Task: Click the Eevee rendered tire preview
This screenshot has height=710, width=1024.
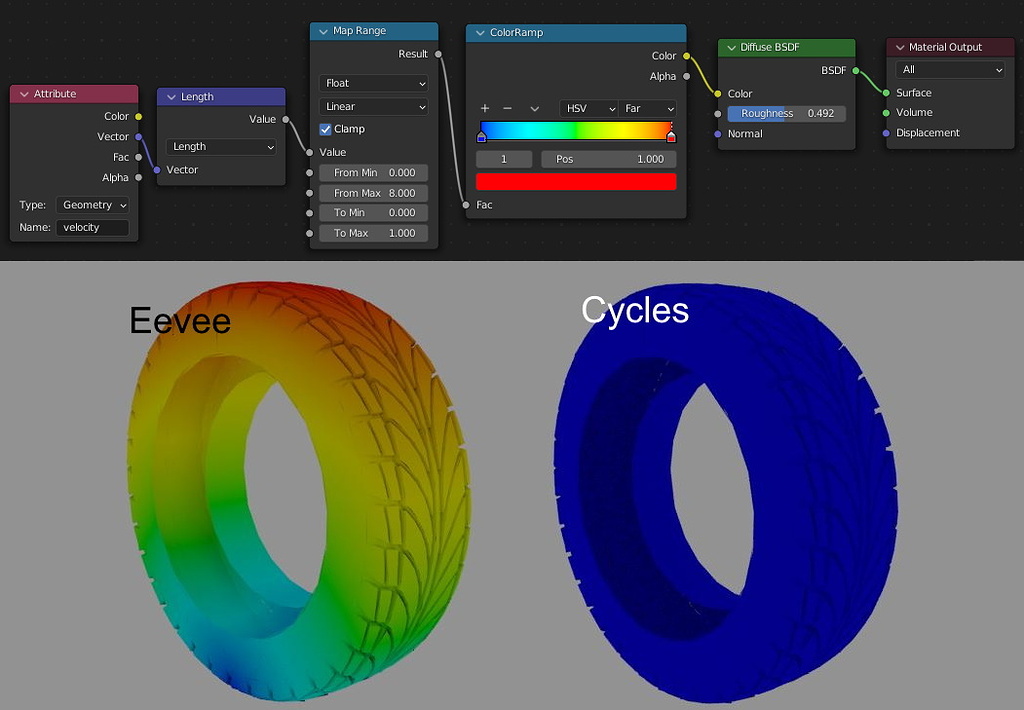Action: (297, 490)
